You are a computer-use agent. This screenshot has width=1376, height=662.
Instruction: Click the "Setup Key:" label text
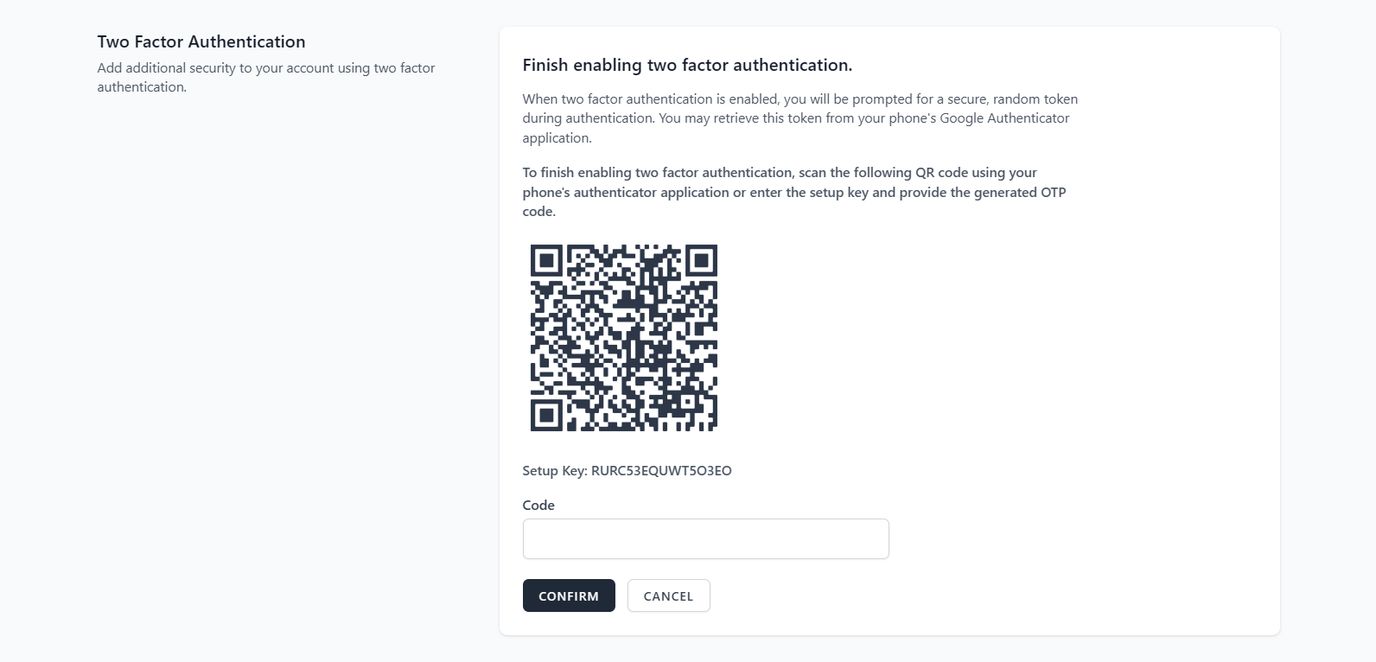pyautogui.click(x=554, y=471)
